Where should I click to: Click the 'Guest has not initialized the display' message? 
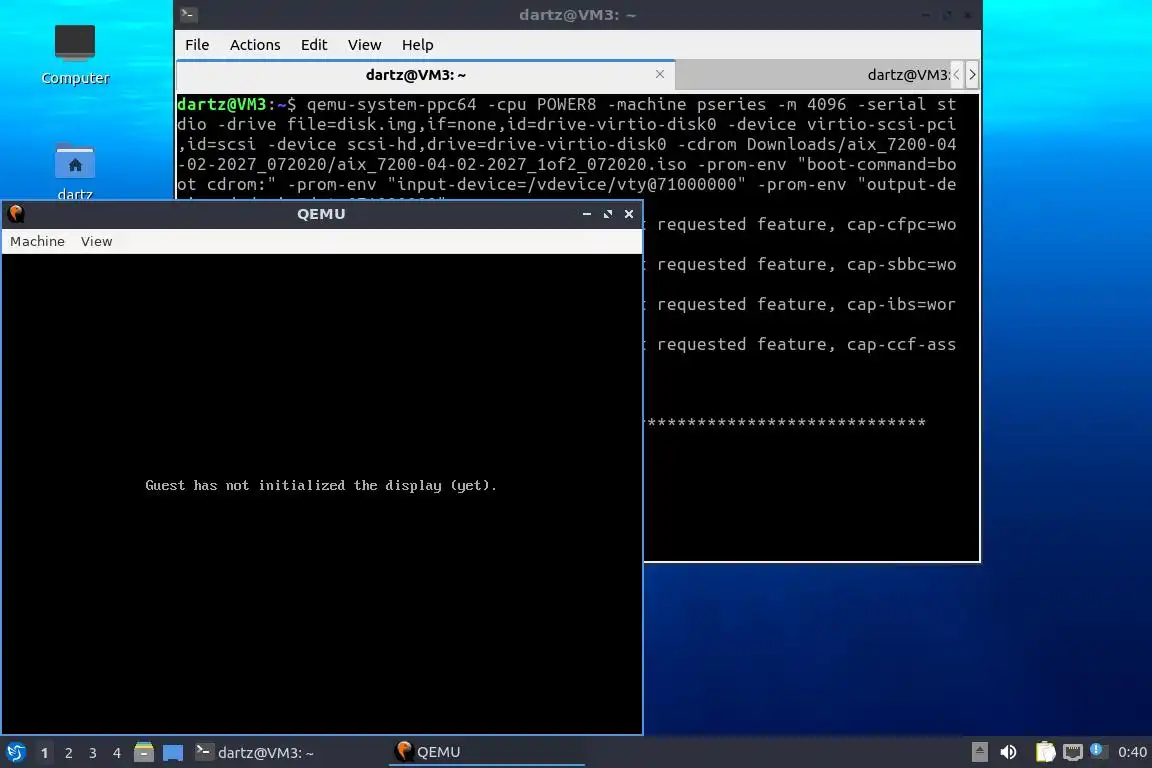click(x=321, y=485)
